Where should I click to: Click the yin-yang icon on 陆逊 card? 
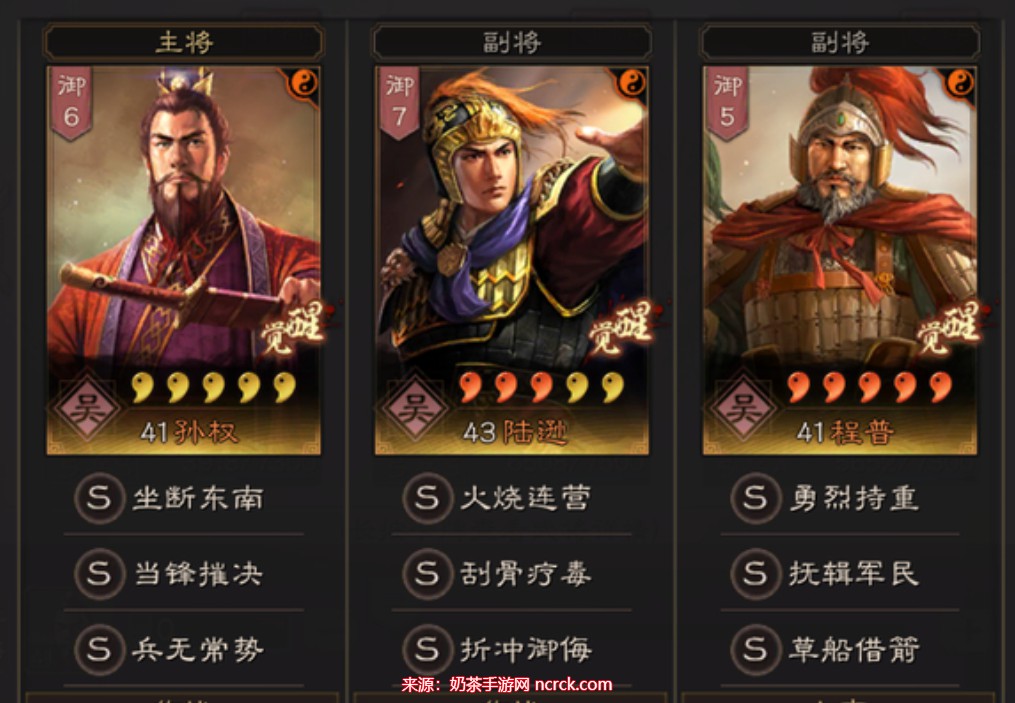click(x=631, y=83)
